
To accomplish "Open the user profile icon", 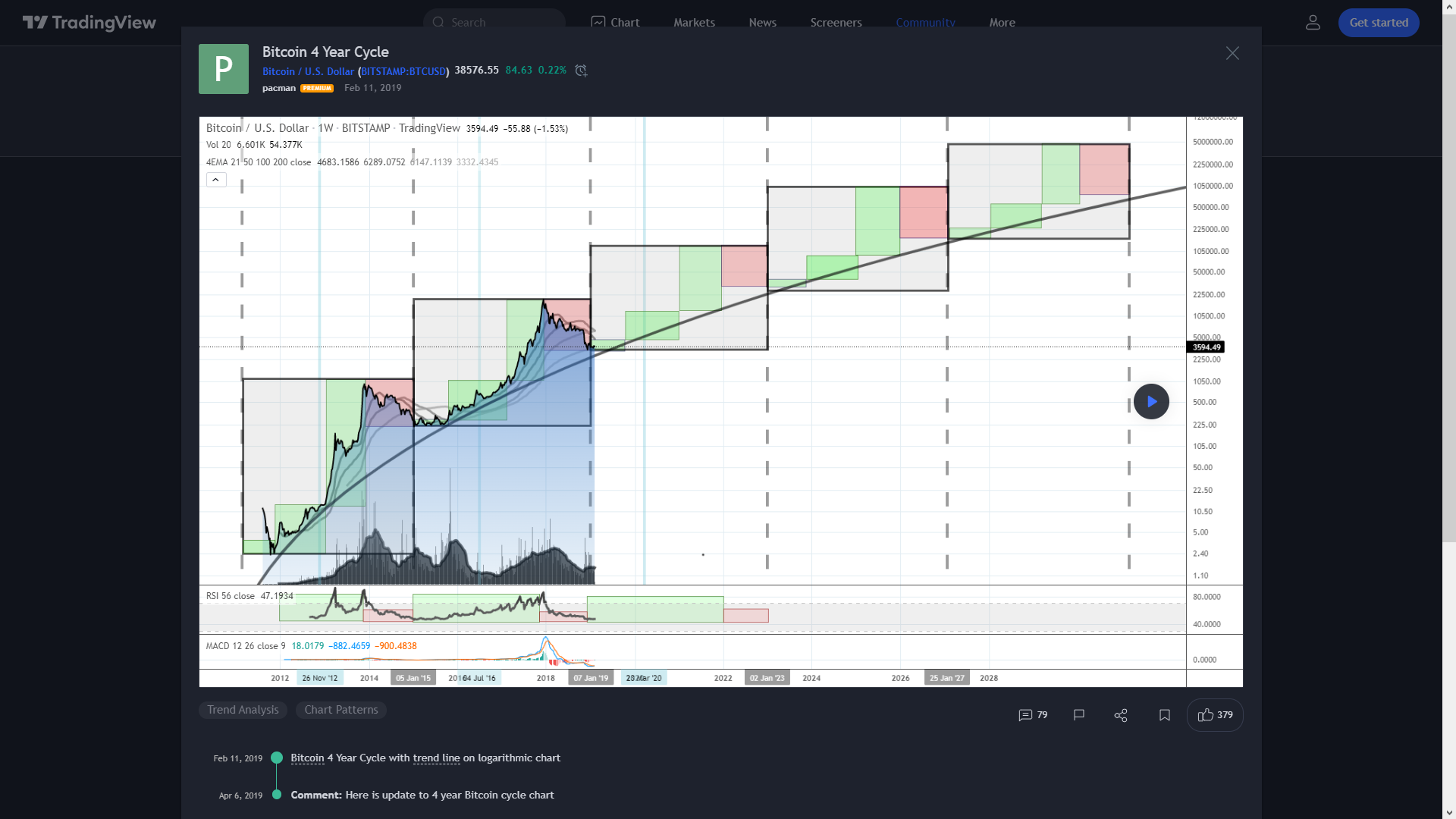I will coord(1313,23).
